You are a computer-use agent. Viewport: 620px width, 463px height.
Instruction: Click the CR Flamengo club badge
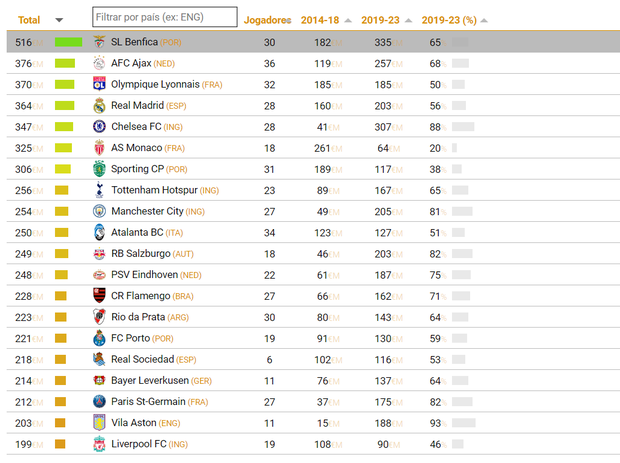[x=99, y=296]
